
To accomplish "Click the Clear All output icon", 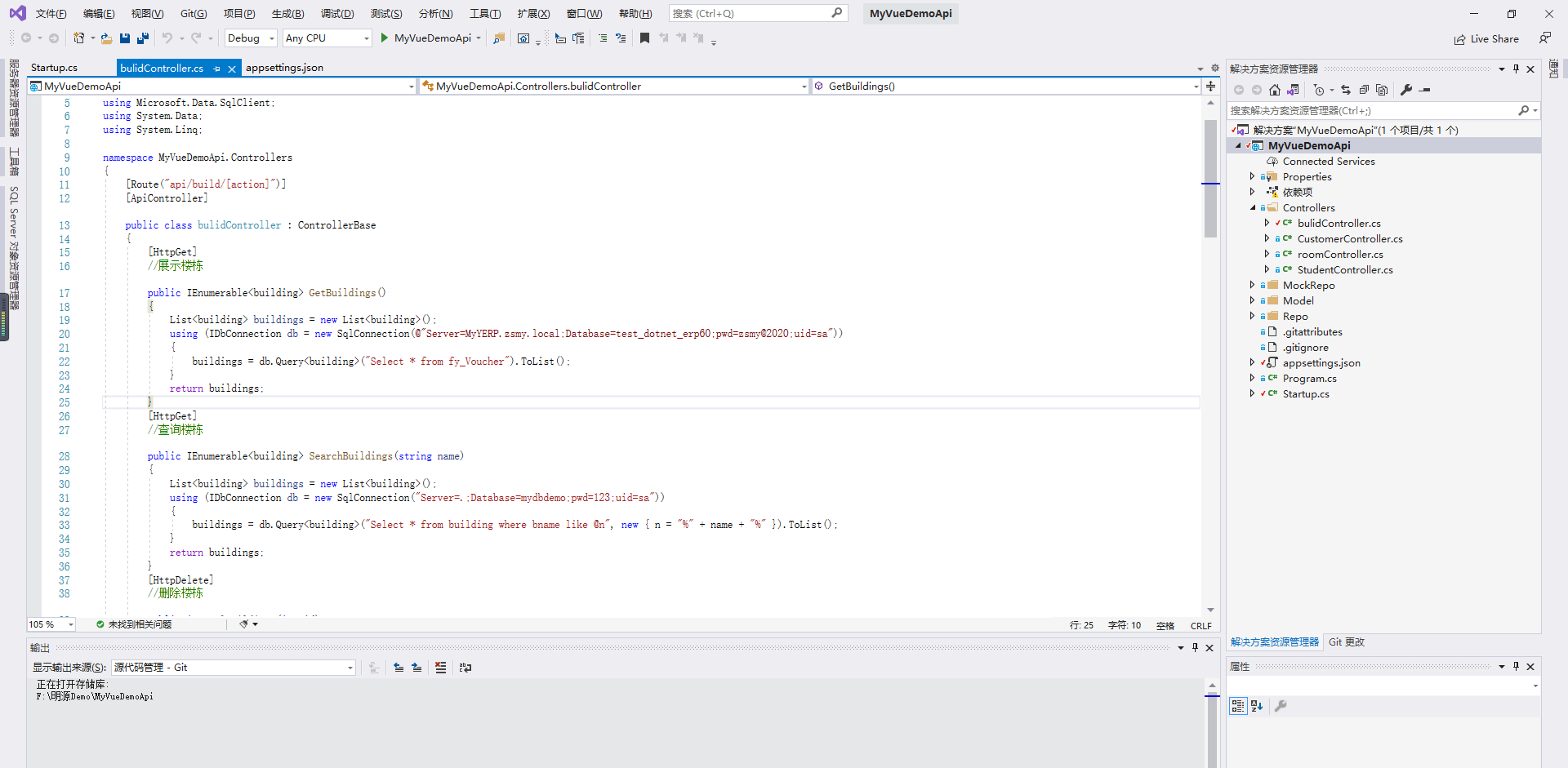I will pyautogui.click(x=441, y=668).
